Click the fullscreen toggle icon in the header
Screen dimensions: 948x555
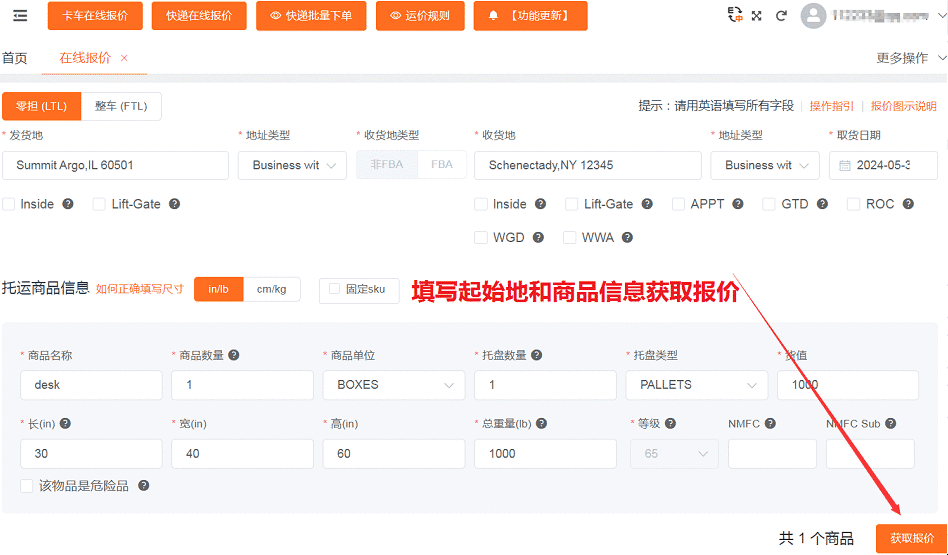pyautogui.click(x=757, y=16)
